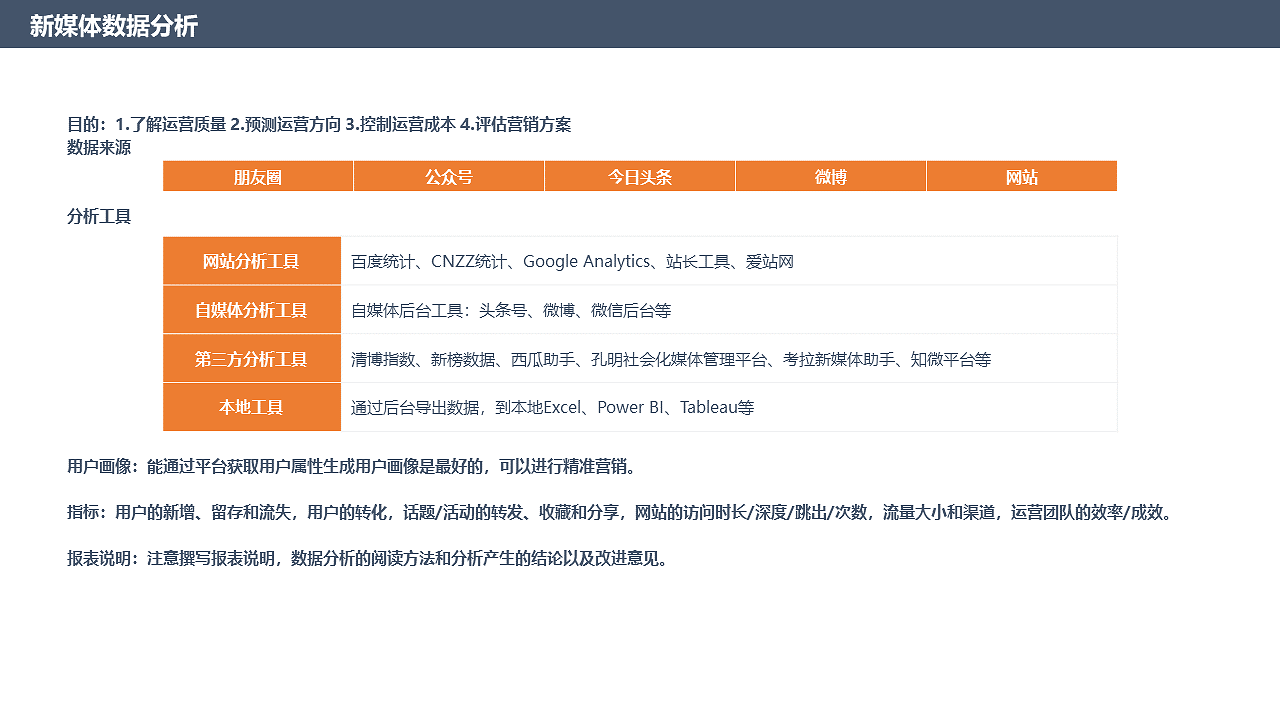Select the 网站 data source cell
Image resolution: width=1280 pixels, height=720 pixels.
(x=1022, y=176)
